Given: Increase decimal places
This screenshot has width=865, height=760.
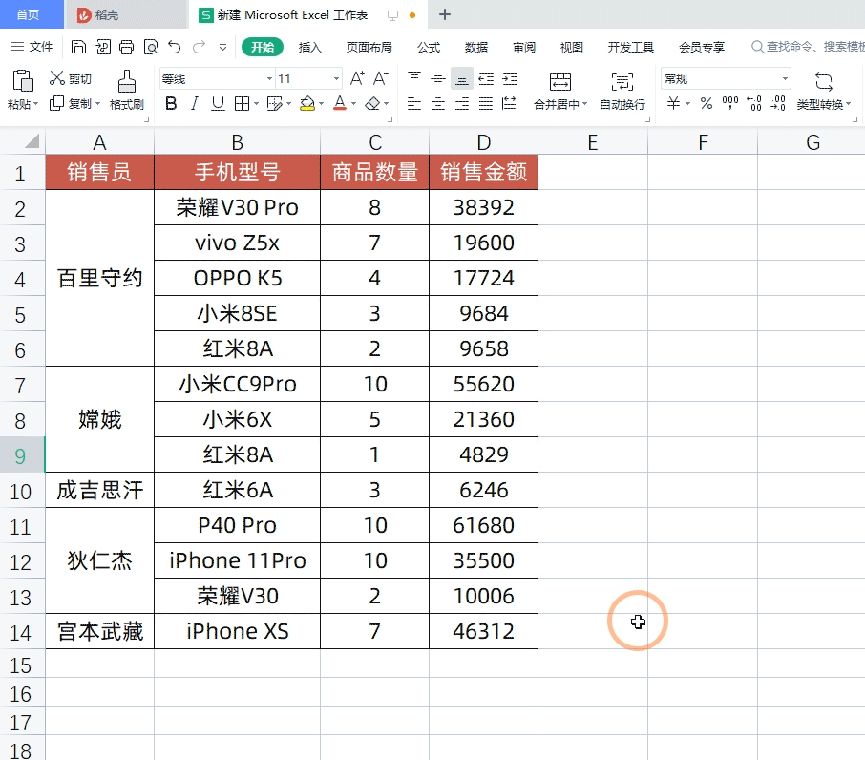Looking at the screenshot, I should (x=754, y=103).
